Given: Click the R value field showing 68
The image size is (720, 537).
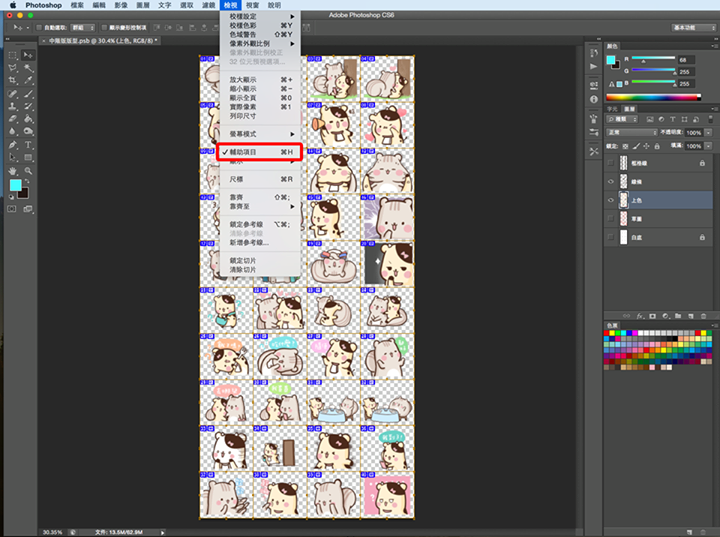Looking at the screenshot, I should (x=686, y=60).
